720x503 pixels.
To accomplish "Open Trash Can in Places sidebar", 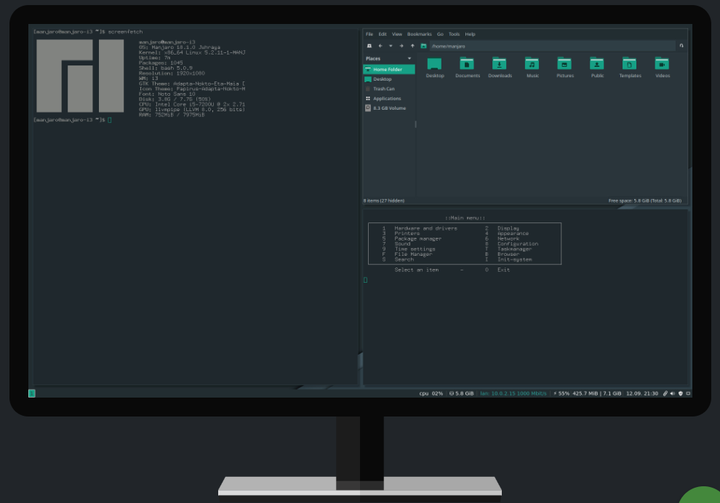I will 389,89.
